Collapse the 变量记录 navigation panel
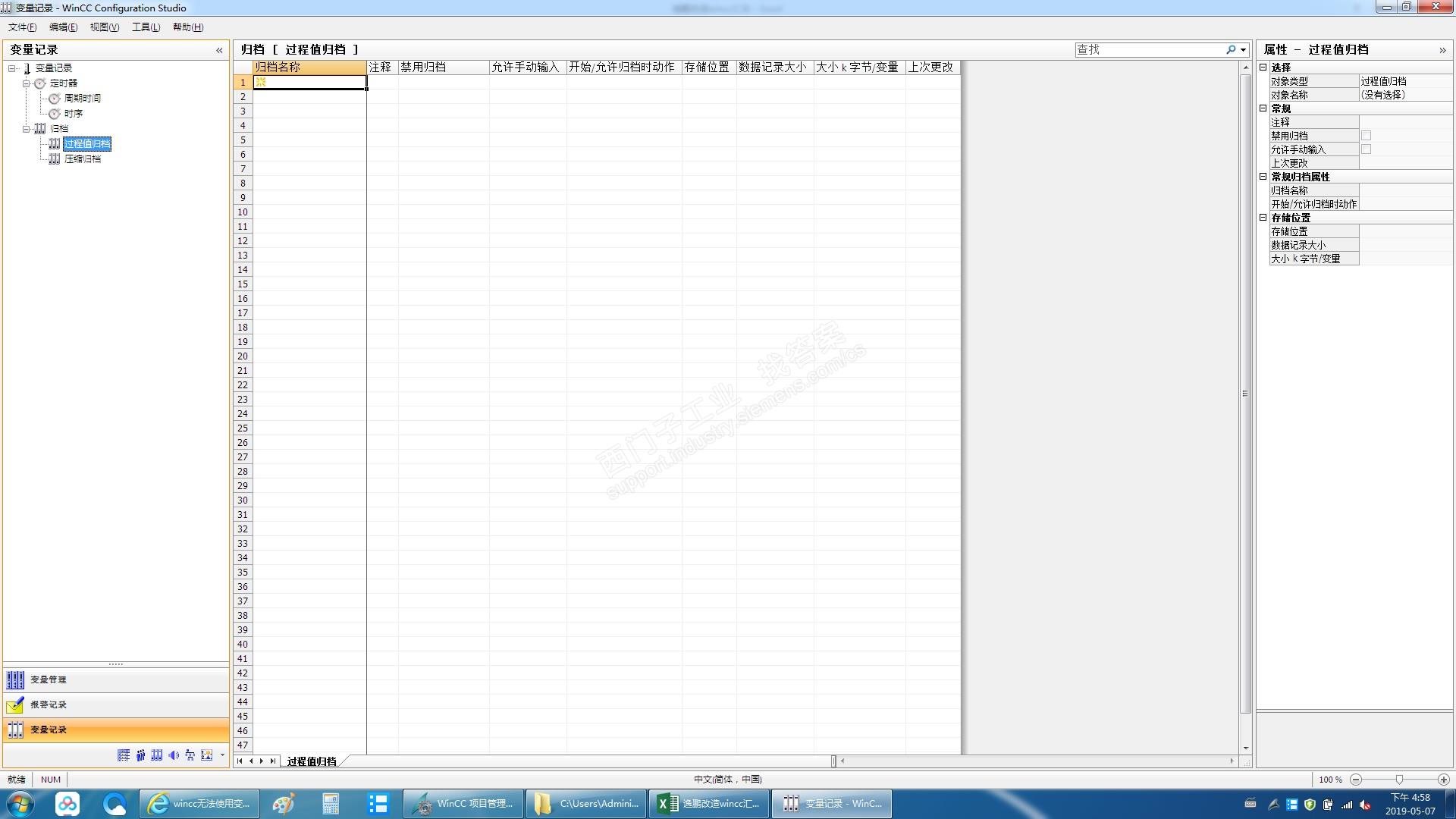The image size is (1456, 819). point(219,50)
